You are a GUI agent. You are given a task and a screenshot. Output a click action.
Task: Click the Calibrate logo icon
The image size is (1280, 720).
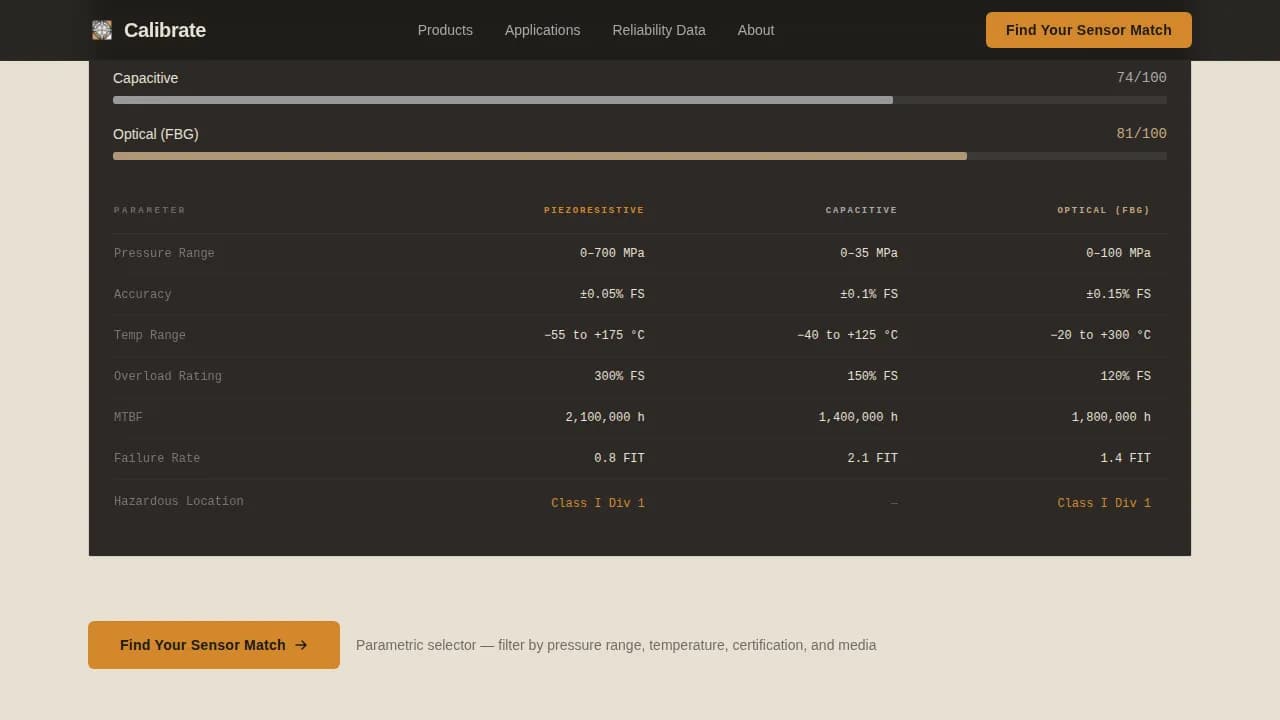point(102,30)
